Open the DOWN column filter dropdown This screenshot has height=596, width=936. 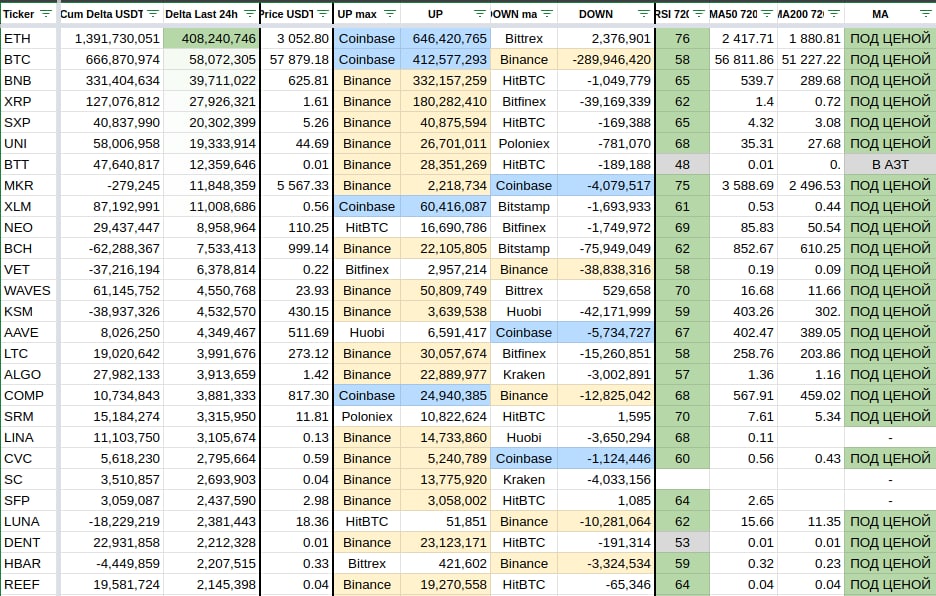[x=643, y=14]
